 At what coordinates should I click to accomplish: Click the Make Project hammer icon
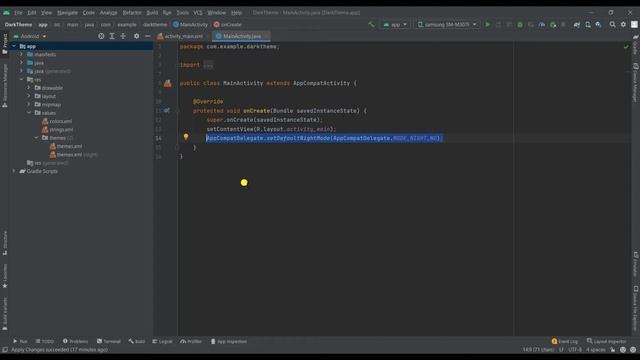coord(371,24)
